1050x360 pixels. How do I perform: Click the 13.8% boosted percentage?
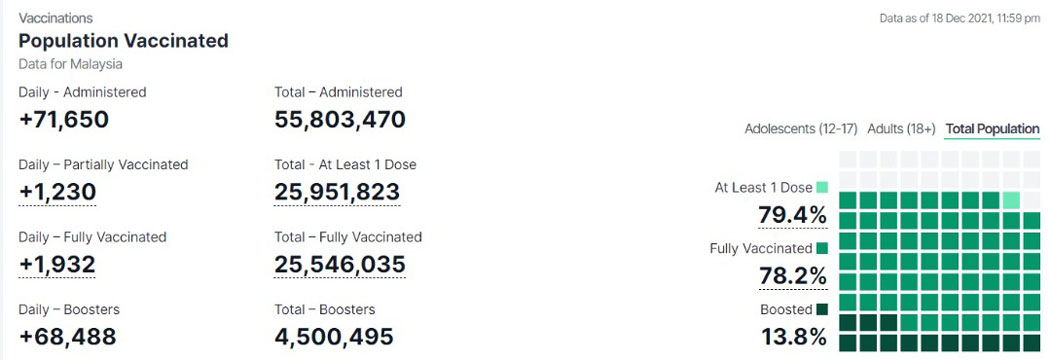tap(794, 337)
